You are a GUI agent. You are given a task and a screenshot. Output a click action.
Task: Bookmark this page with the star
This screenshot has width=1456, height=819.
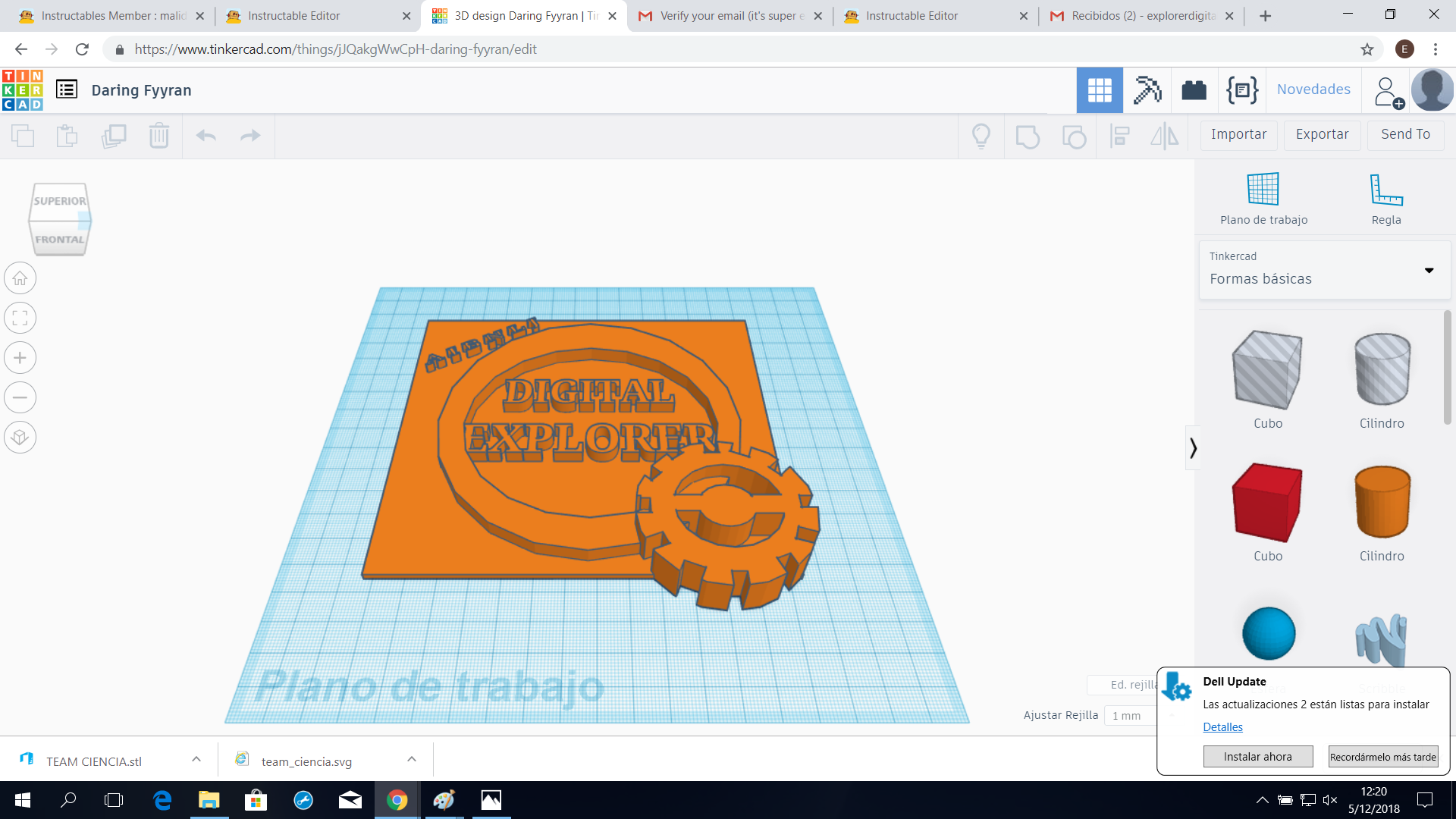pyautogui.click(x=1367, y=49)
